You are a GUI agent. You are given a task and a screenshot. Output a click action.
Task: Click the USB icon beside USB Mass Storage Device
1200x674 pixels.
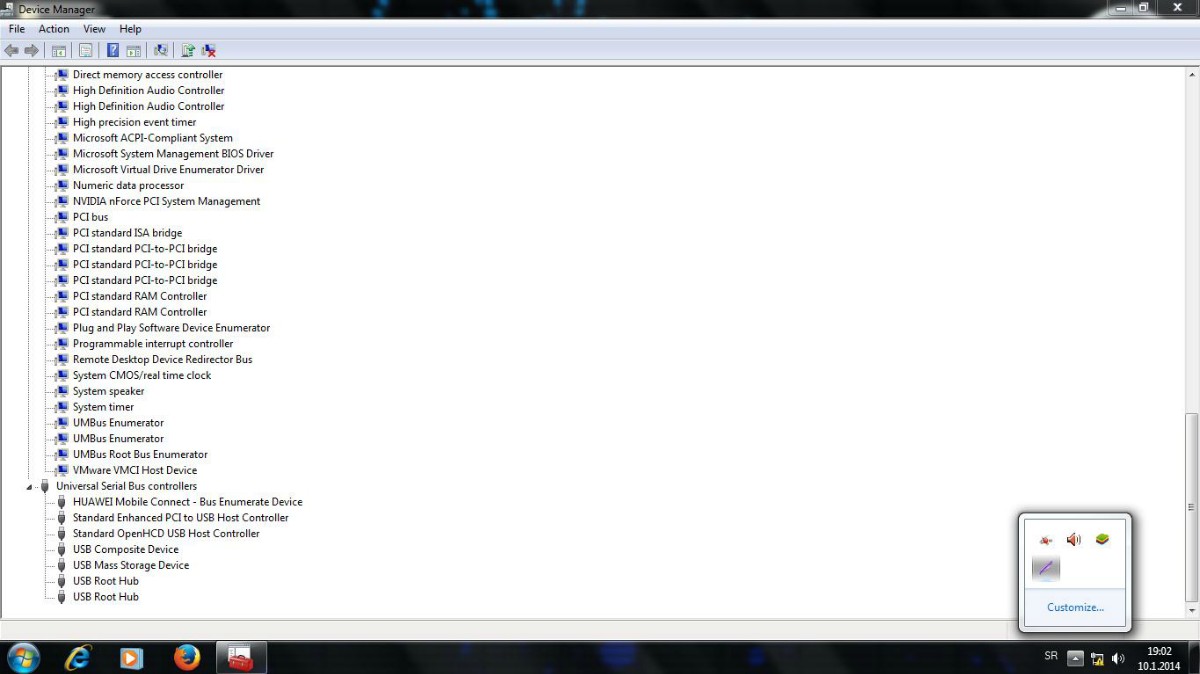point(61,565)
